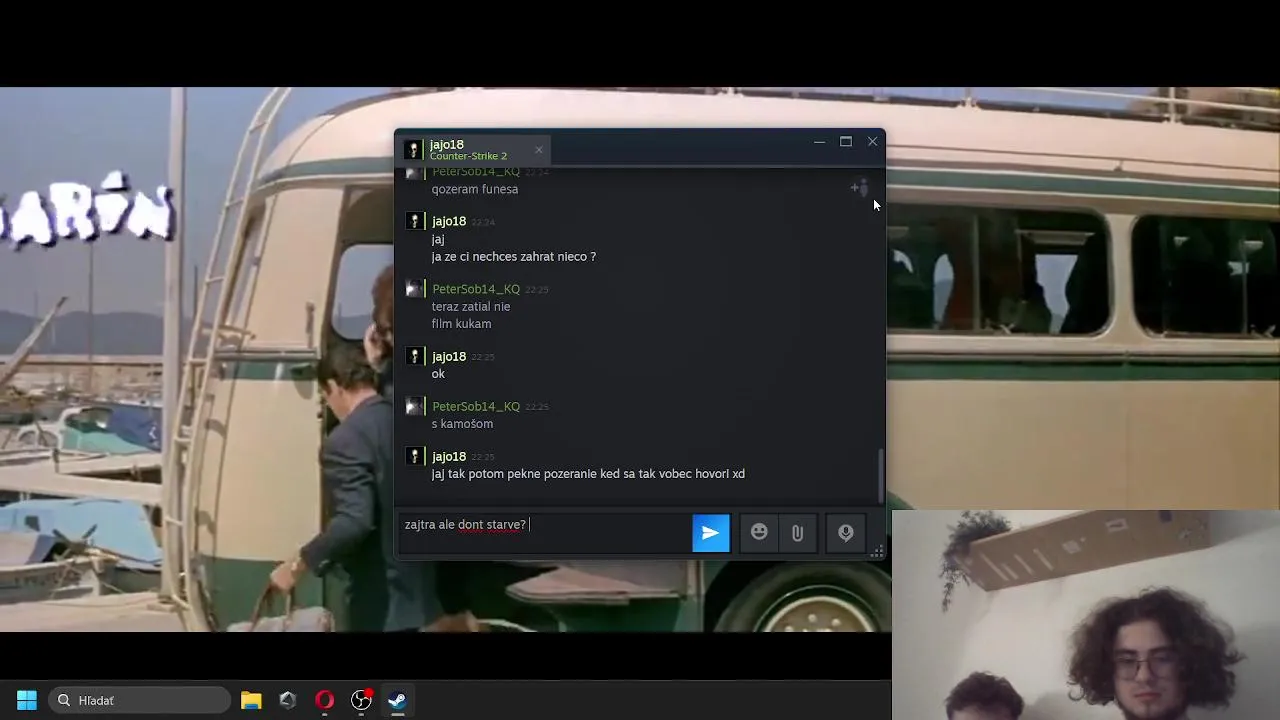Select the jajo18 chat tab

475,150
